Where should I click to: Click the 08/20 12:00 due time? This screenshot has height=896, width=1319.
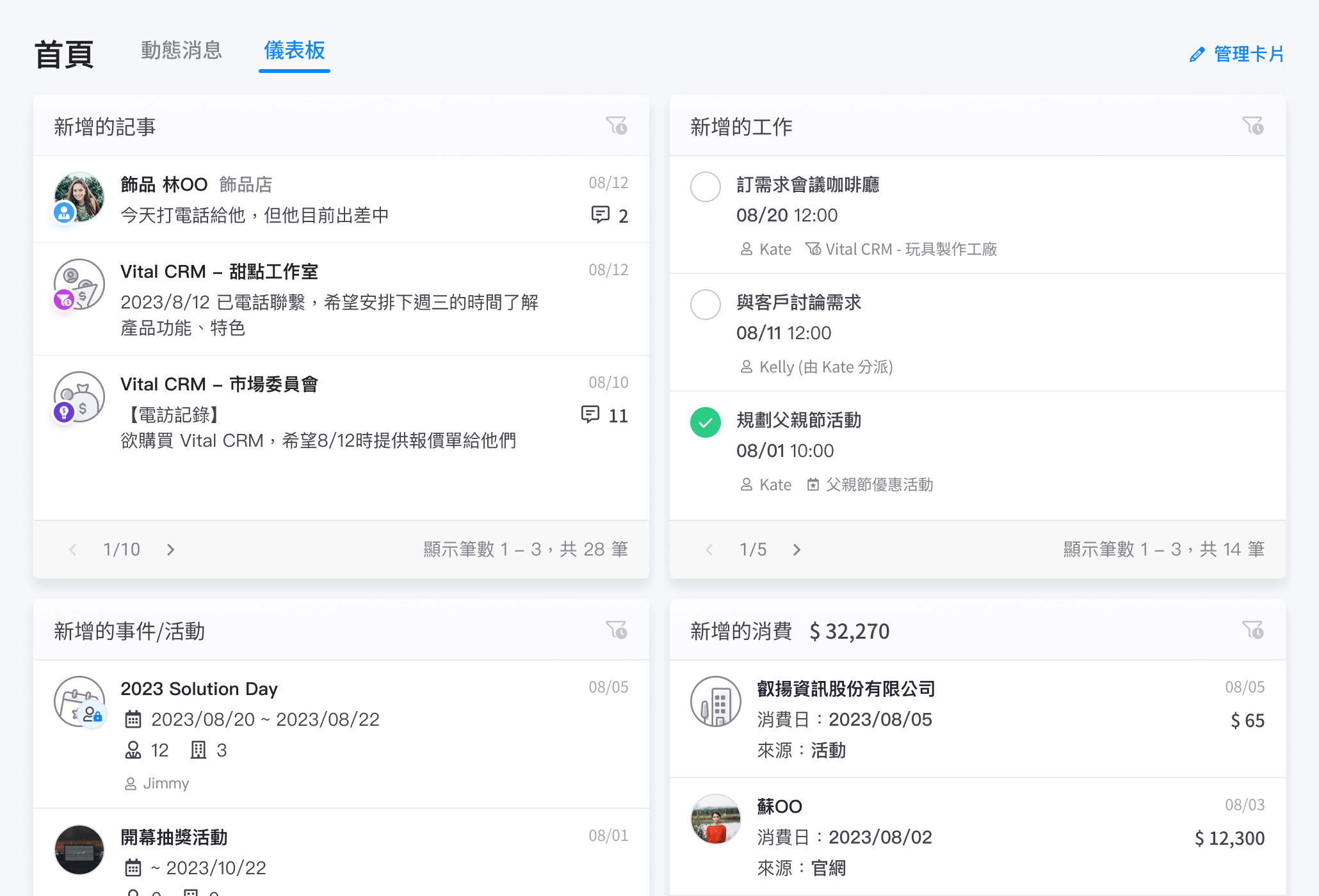(787, 215)
